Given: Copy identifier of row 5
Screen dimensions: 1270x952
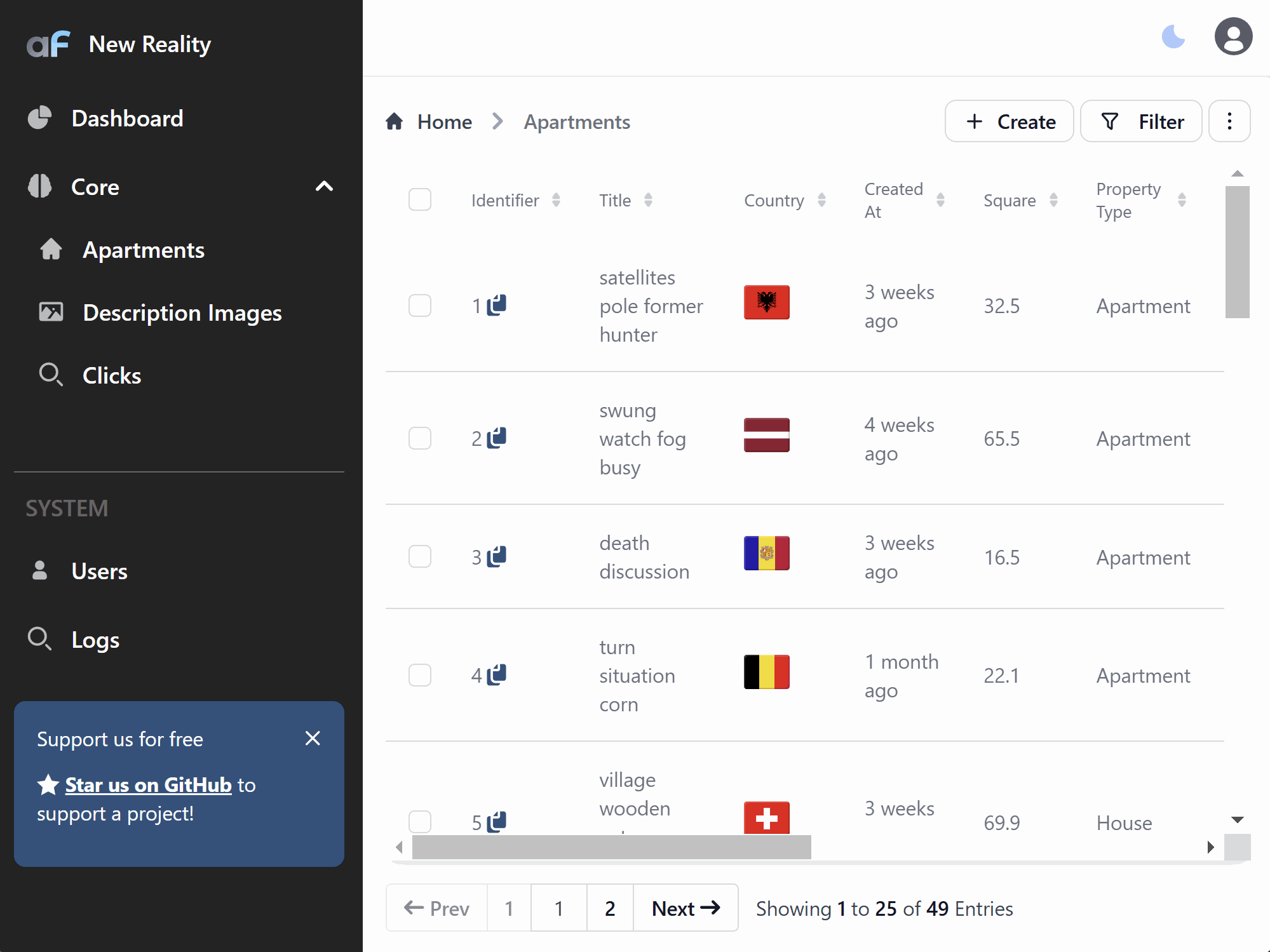Looking at the screenshot, I should coord(497,822).
